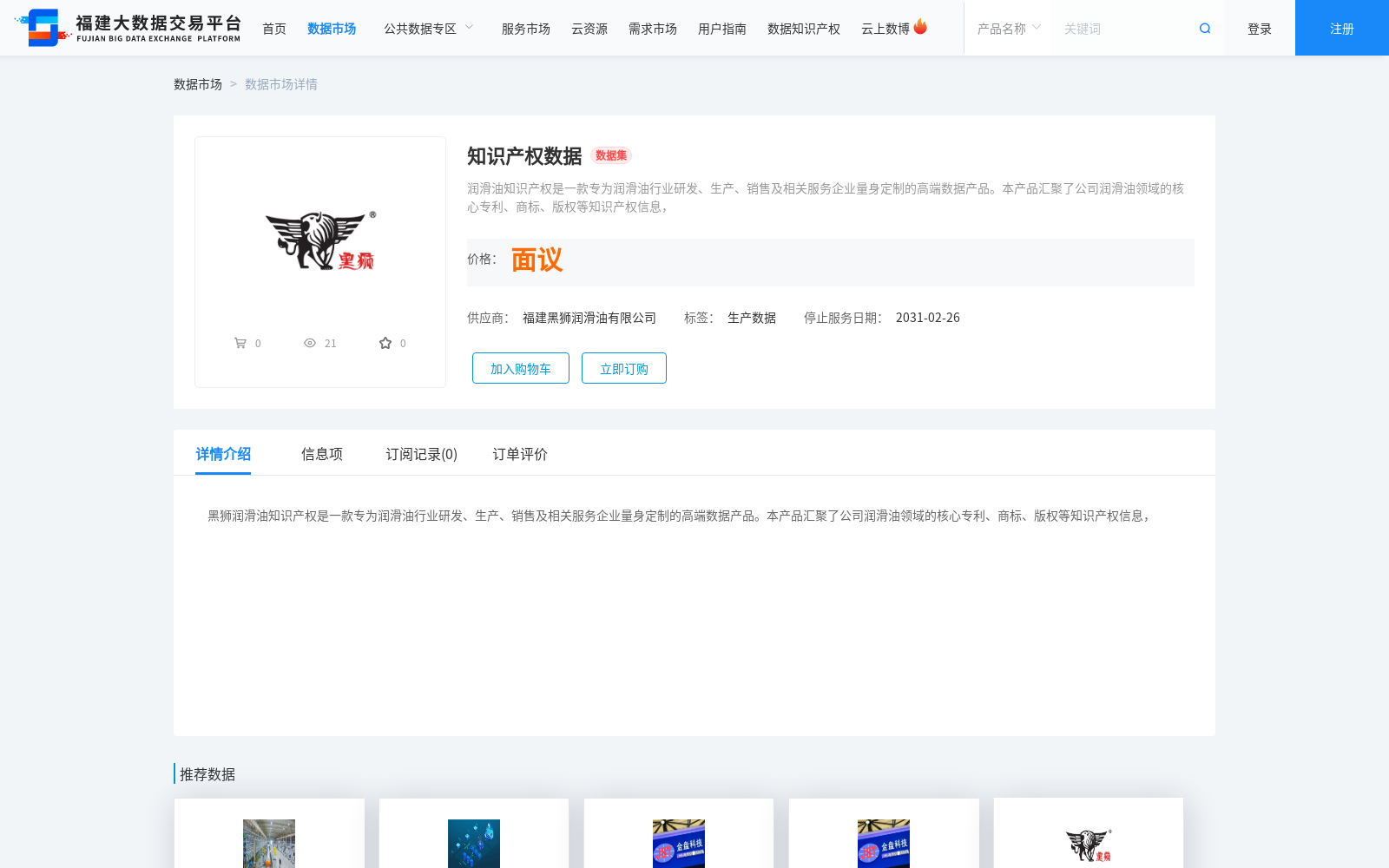Click the 数据集 tag badge

(x=611, y=155)
